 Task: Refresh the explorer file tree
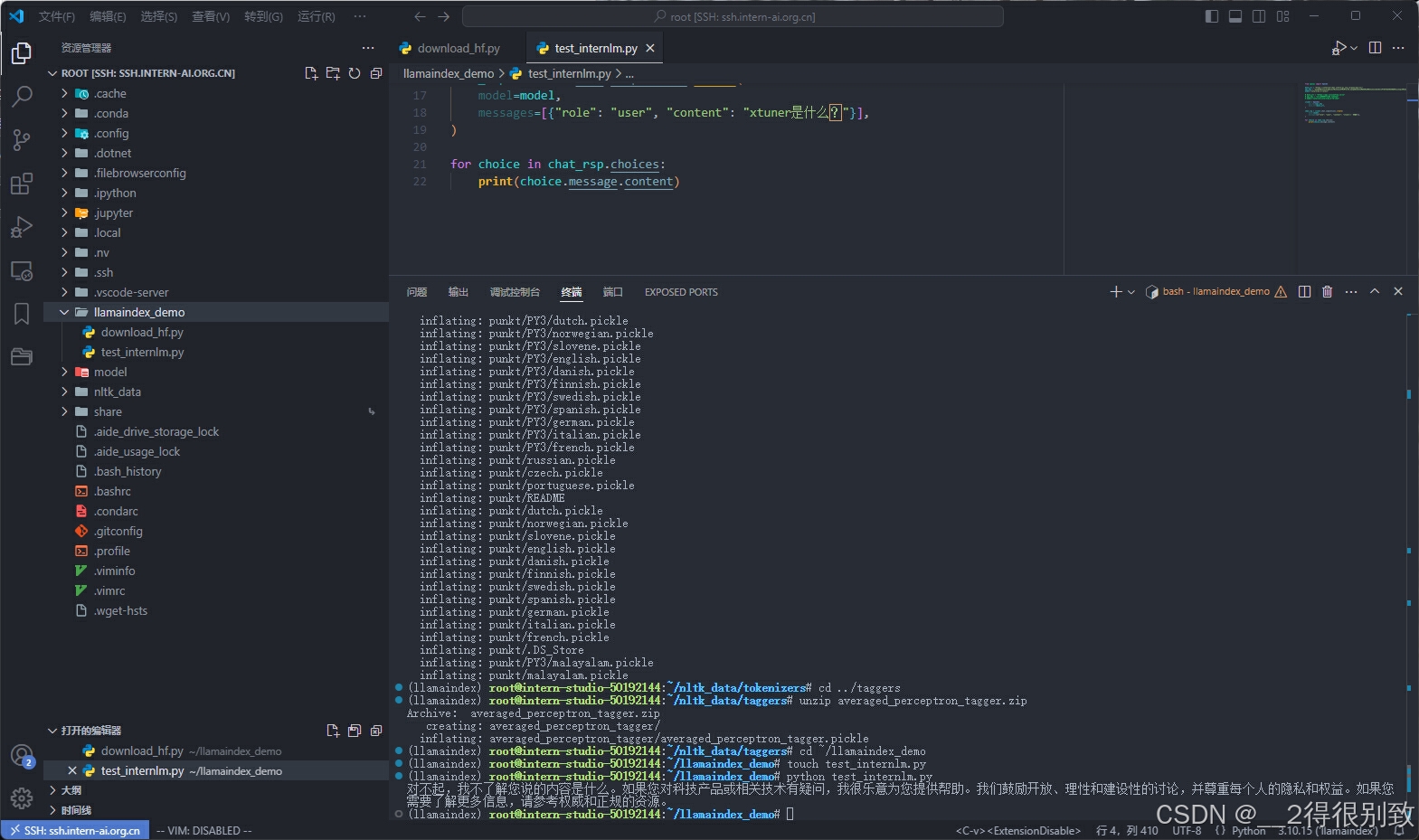(x=355, y=73)
